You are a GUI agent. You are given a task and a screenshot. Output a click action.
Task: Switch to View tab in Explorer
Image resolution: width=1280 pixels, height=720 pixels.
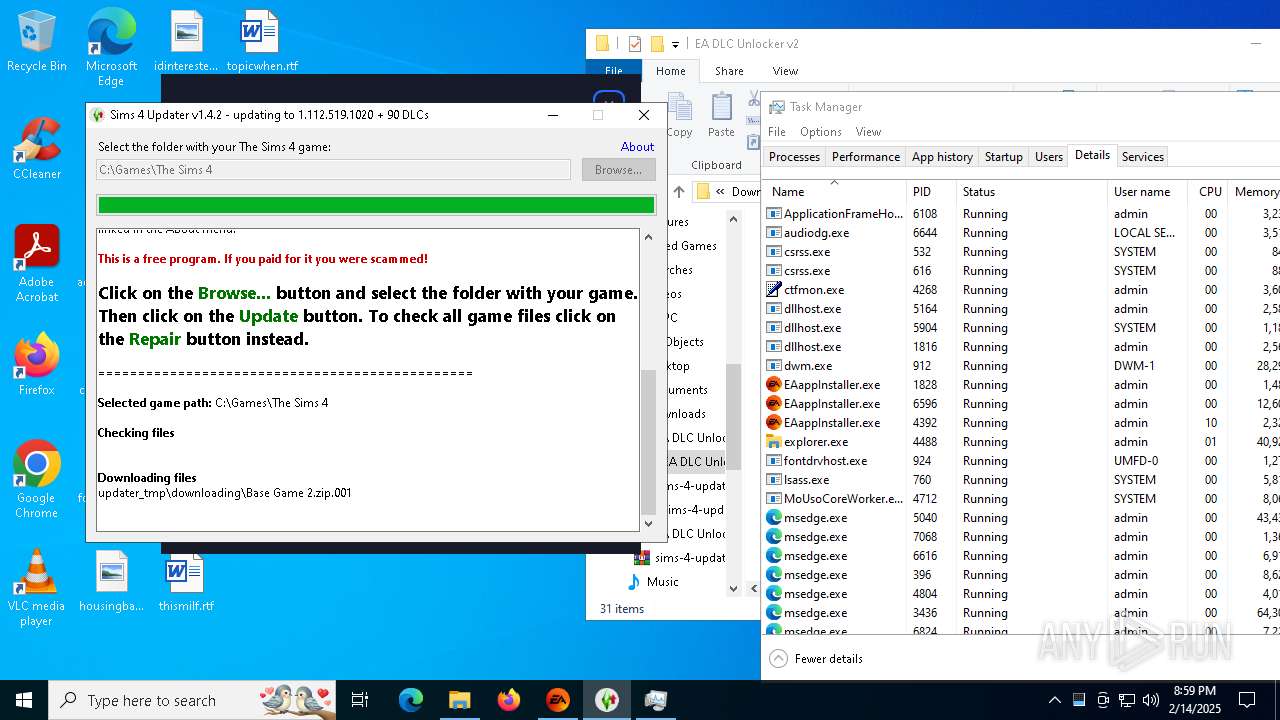click(785, 71)
